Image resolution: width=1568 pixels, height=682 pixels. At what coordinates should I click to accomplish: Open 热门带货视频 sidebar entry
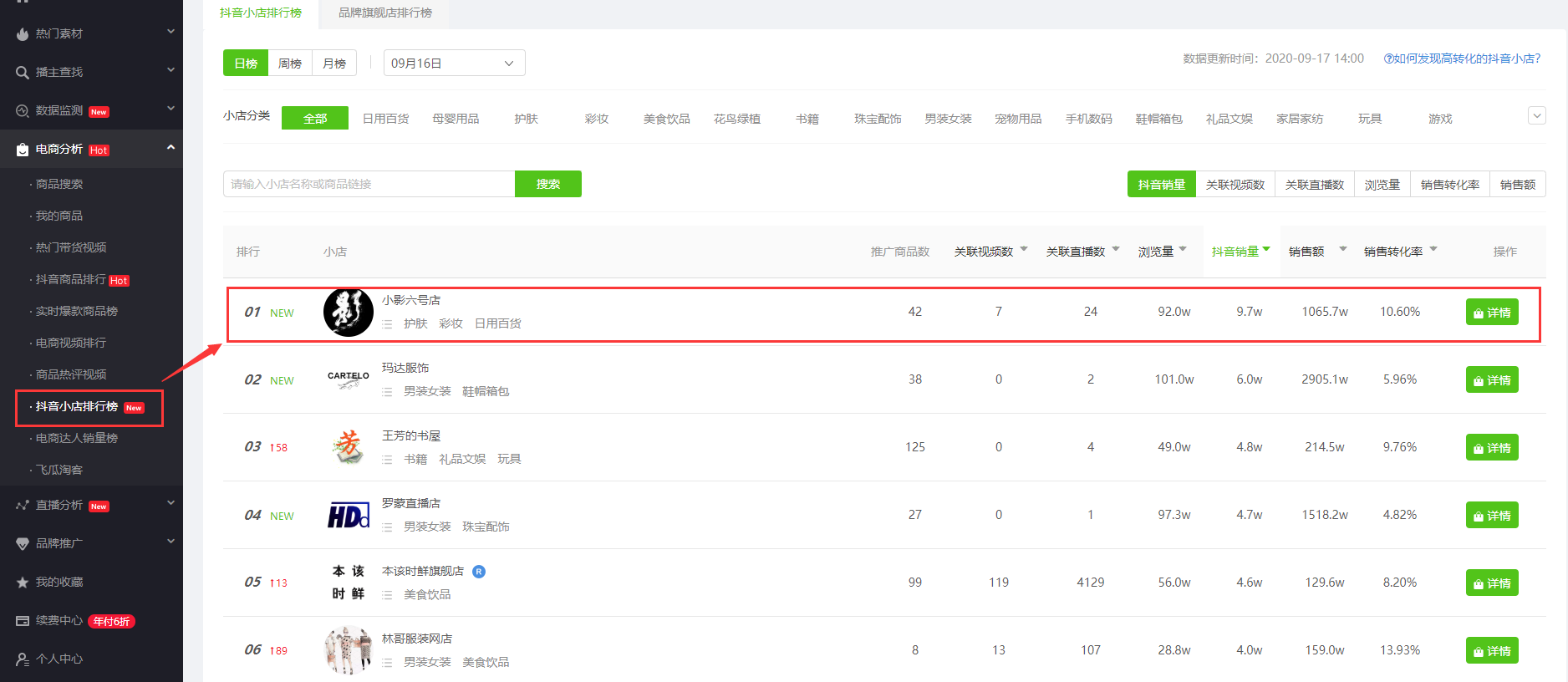71,247
